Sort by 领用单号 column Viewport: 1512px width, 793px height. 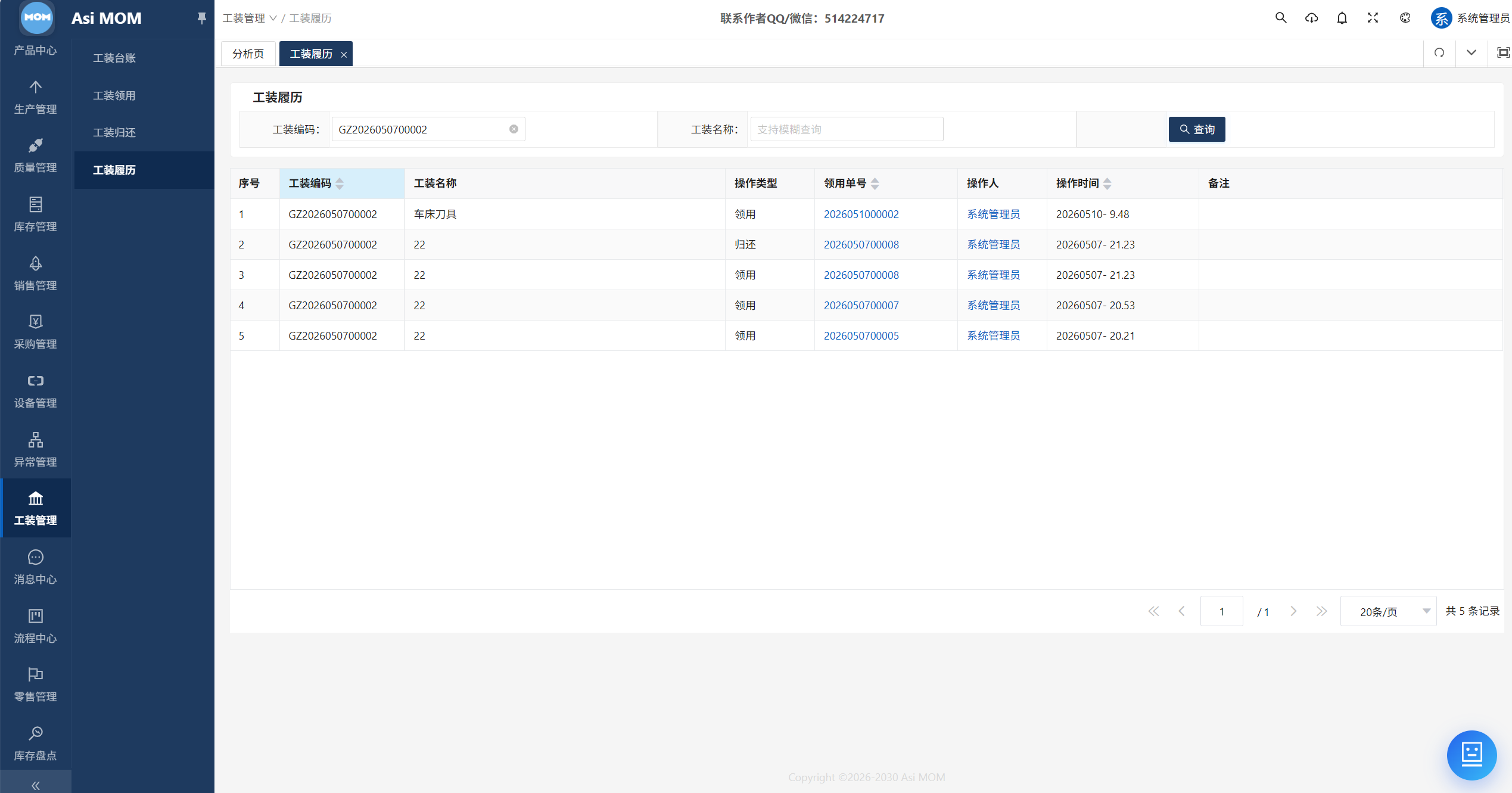[x=875, y=184]
